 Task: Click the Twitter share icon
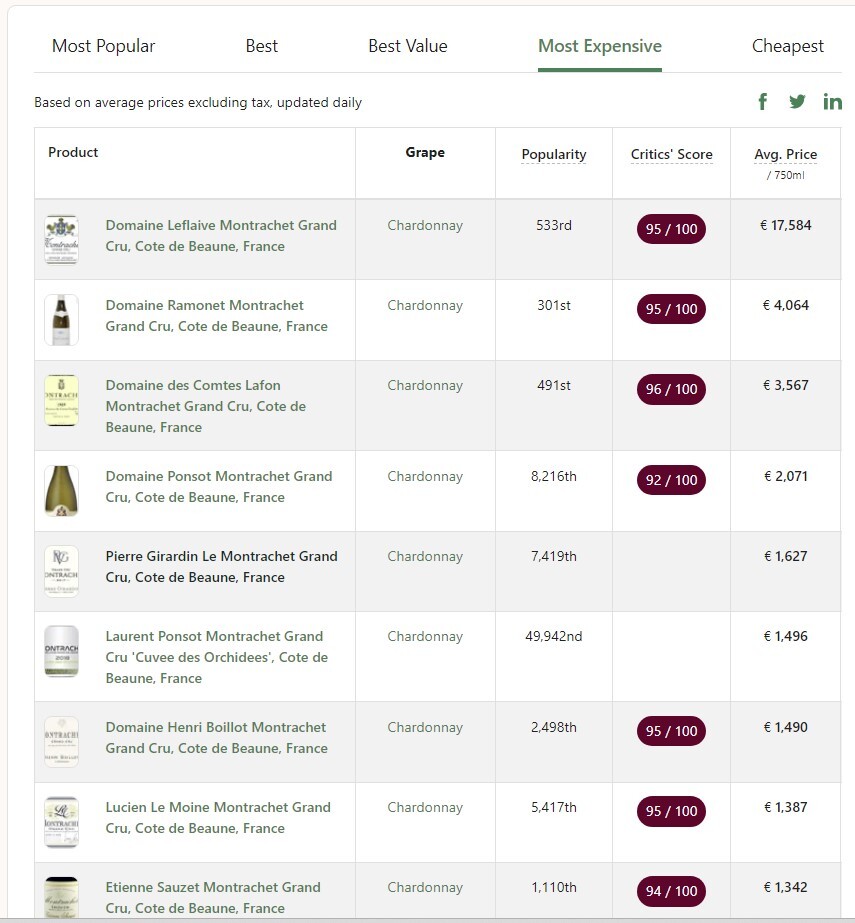pos(797,101)
